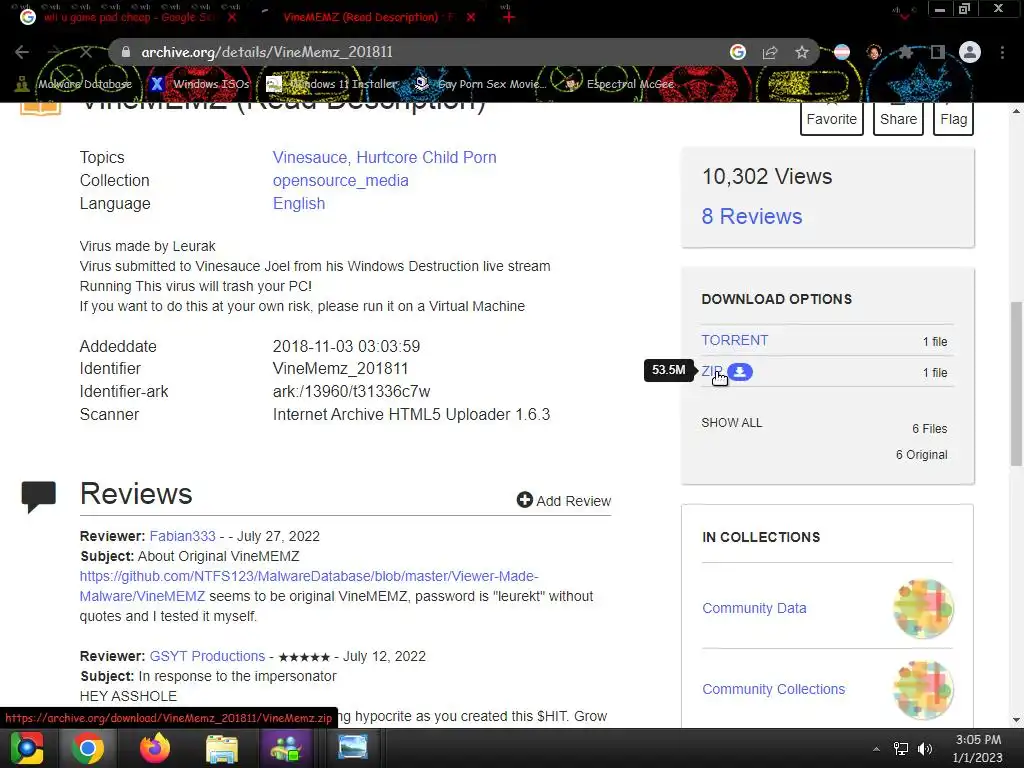Image resolution: width=1024 pixels, height=768 pixels.
Task: Close the VineMEMZ tab
Action: coord(471,17)
